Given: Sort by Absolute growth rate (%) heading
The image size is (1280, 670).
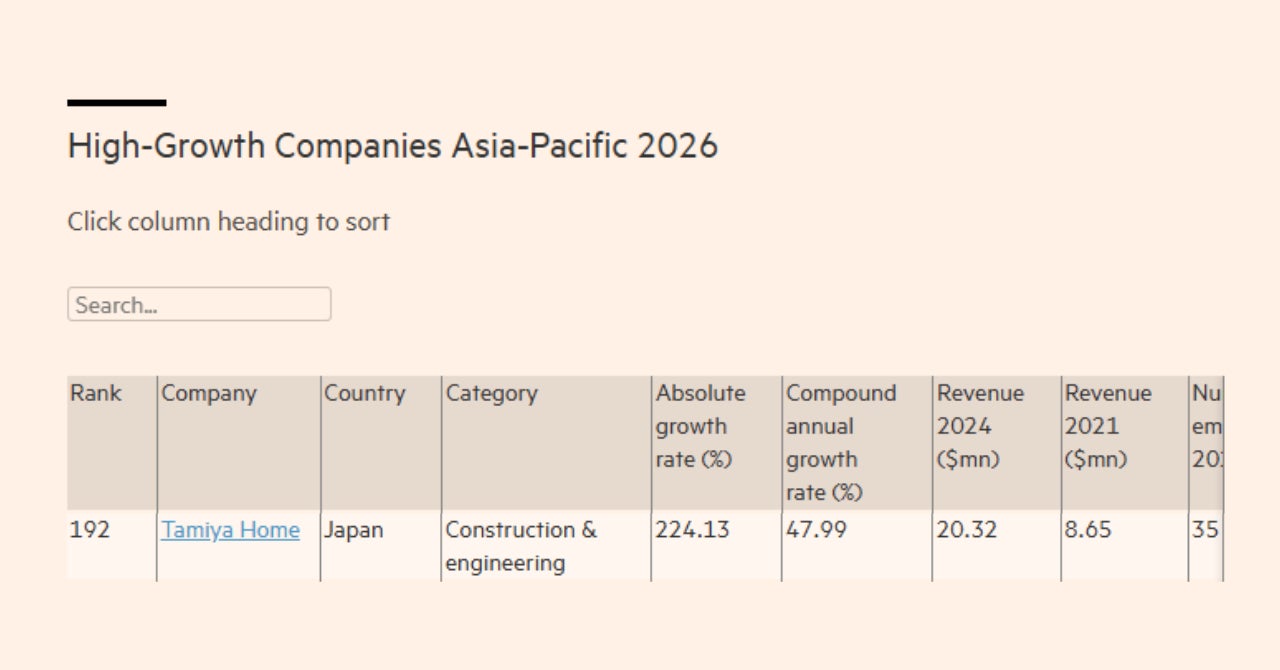Looking at the screenshot, I should point(701,426).
